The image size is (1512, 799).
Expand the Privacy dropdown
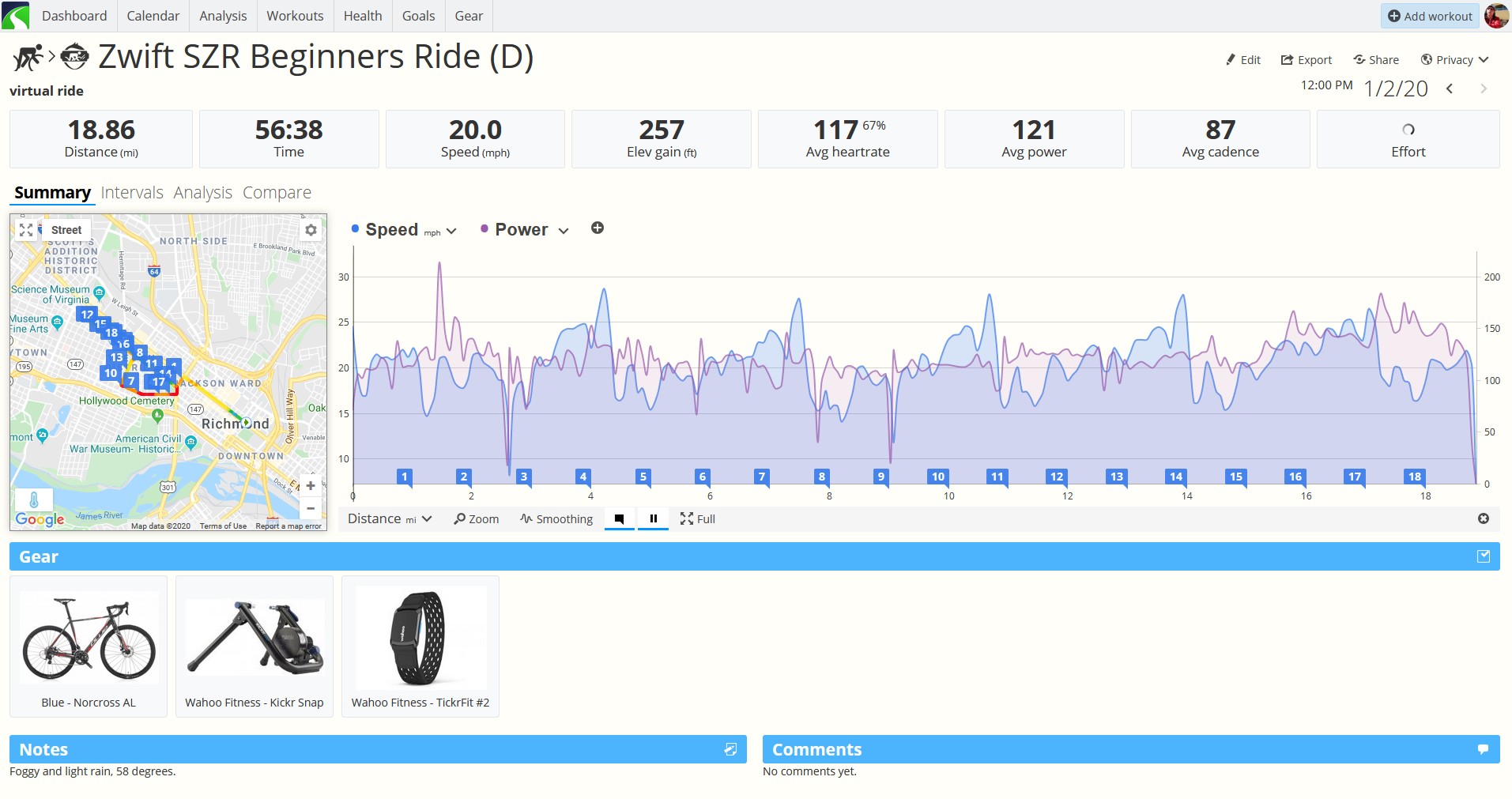click(1454, 60)
